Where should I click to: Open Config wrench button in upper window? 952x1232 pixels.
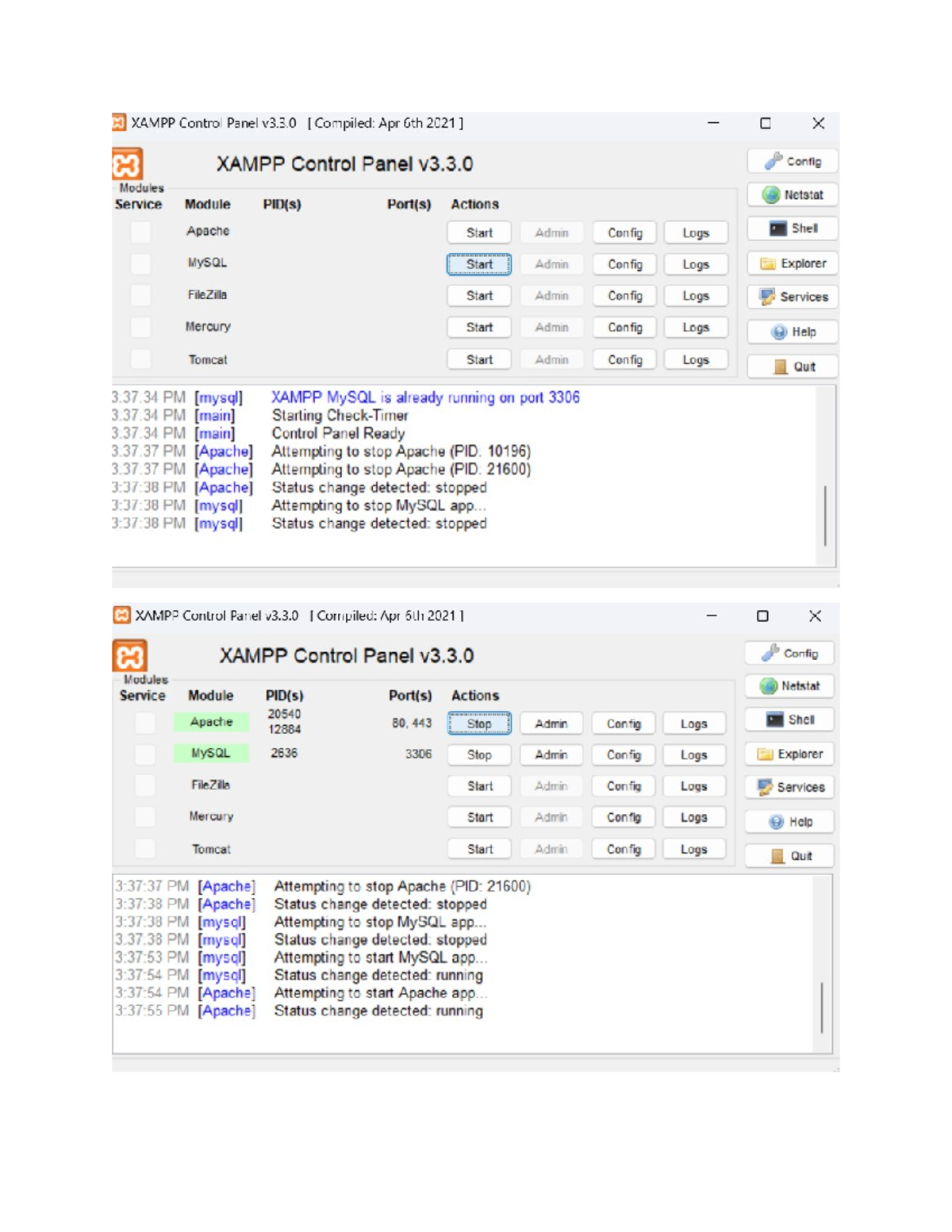[x=793, y=161]
